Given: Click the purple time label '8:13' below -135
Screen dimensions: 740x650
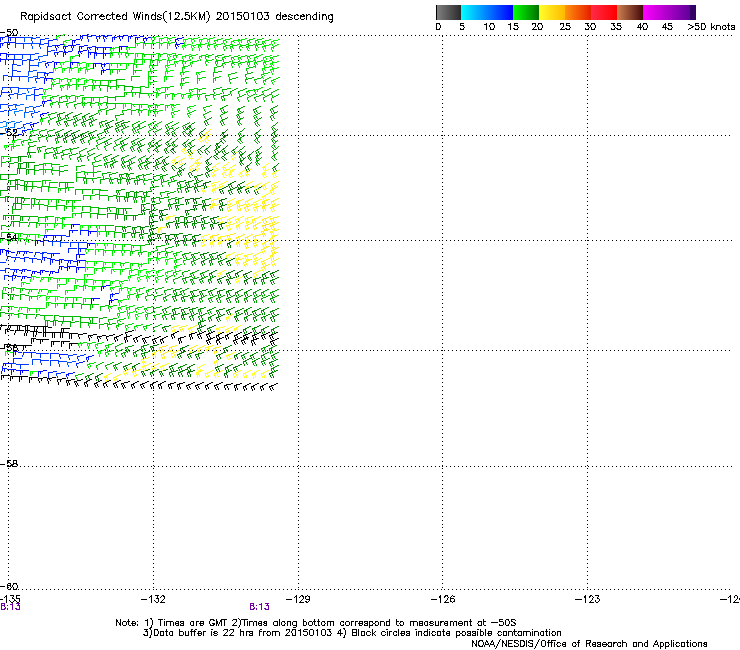Looking at the screenshot, I should coord(10,607).
